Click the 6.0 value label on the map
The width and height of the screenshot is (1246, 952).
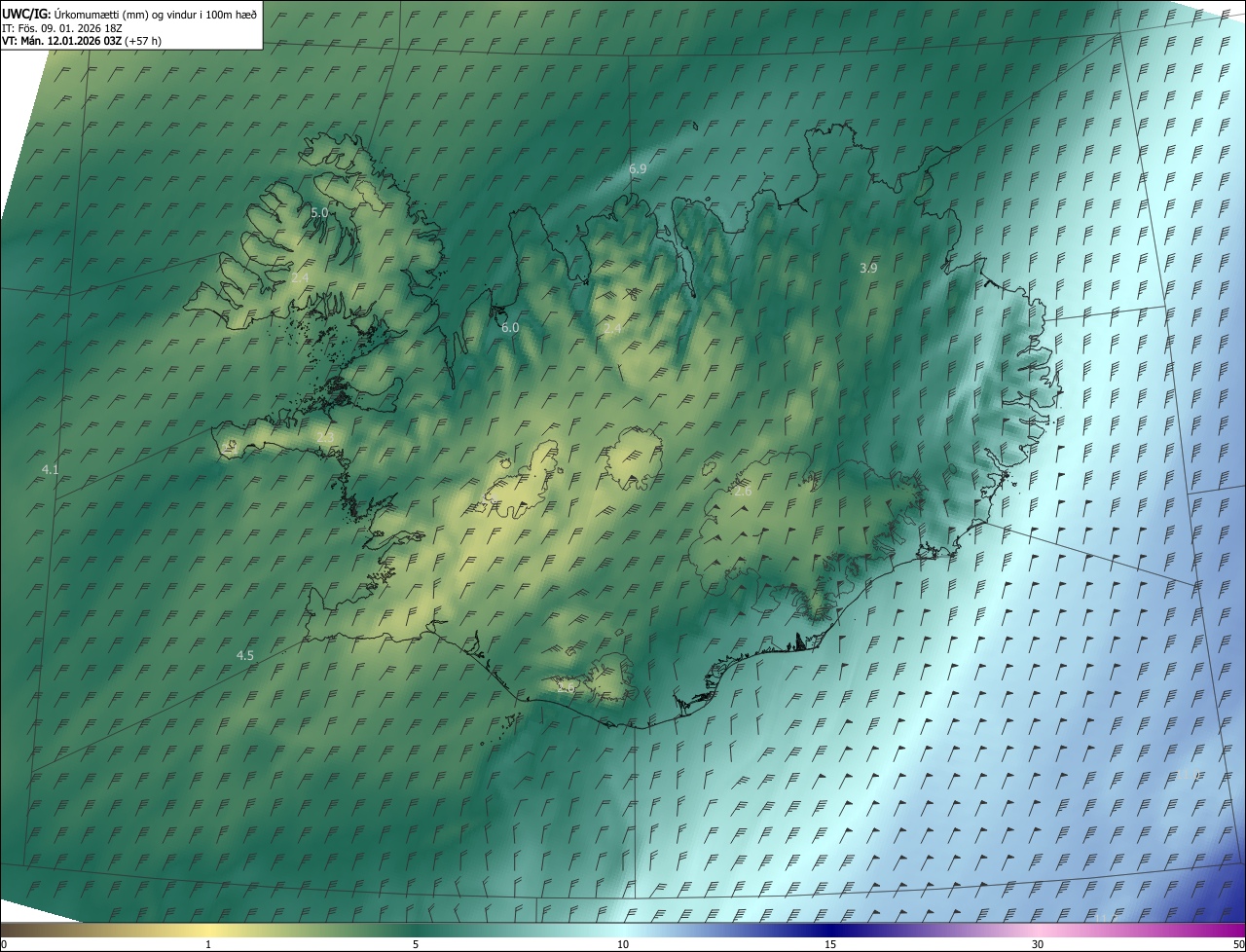coord(510,328)
